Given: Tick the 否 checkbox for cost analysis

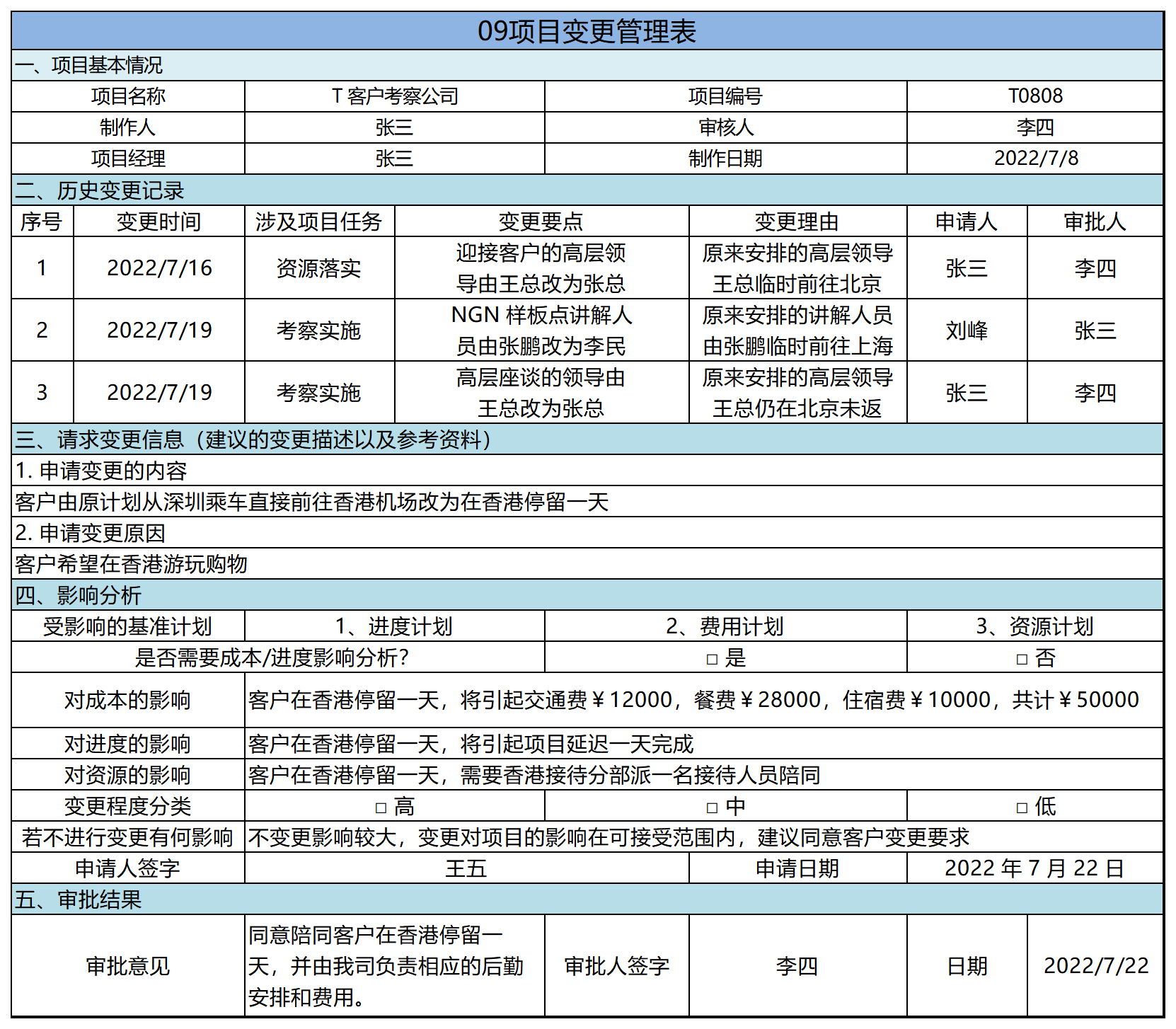Looking at the screenshot, I should [x=1021, y=660].
